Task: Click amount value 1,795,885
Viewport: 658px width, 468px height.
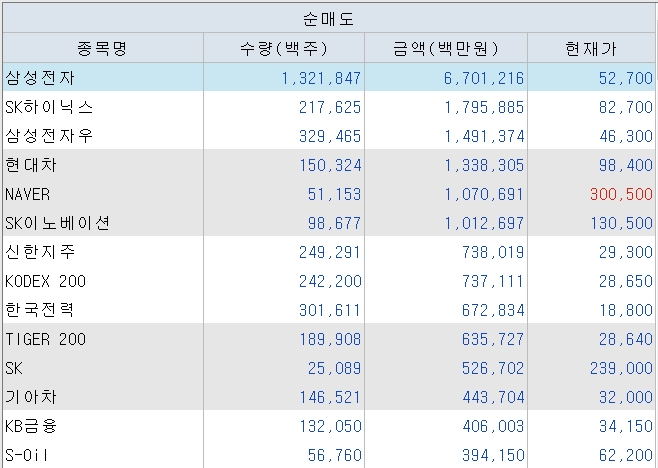Action: (484, 107)
